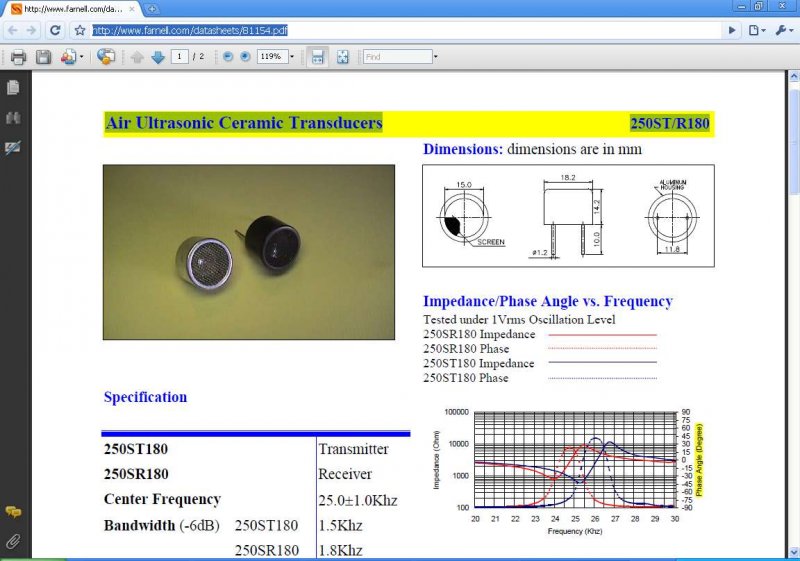The height and width of the screenshot is (561, 800).
Task: Bookmark this page with the star
Action: click(80, 30)
